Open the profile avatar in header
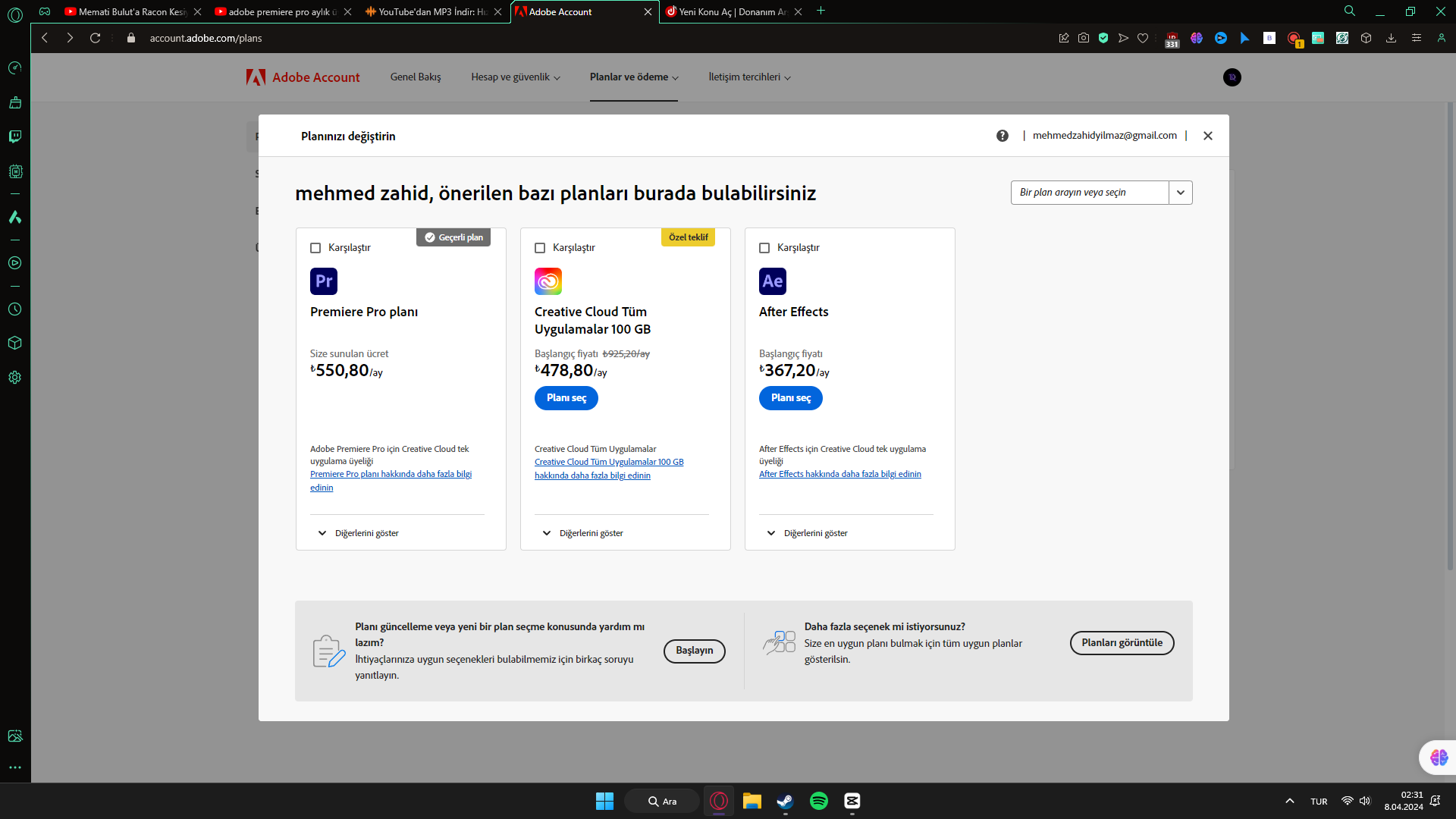Viewport: 1456px width, 819px height. (1232, 77)
